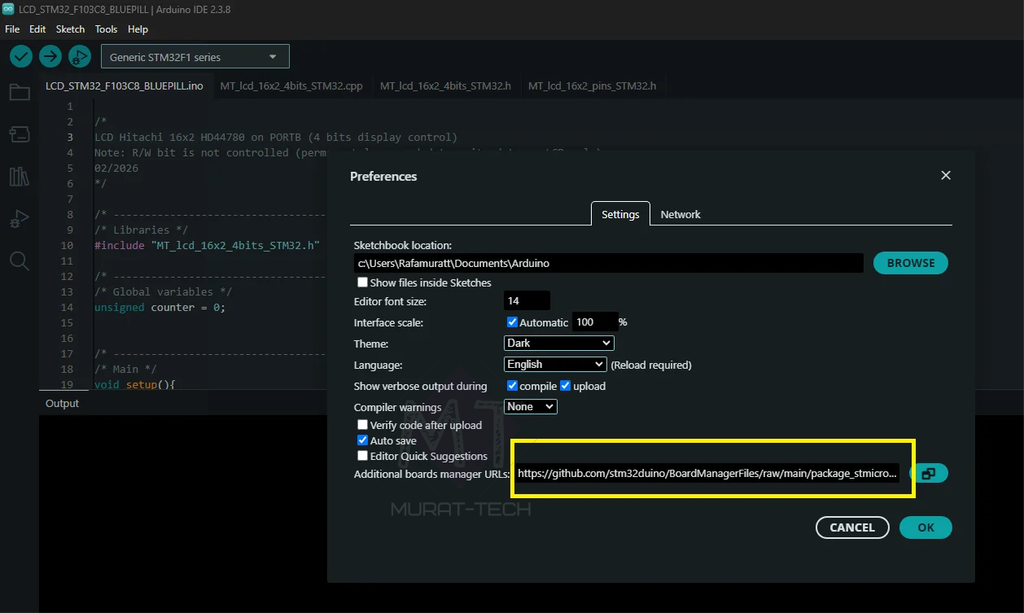Open the Theme dropdown showing Dark

(x=559, y=343)
